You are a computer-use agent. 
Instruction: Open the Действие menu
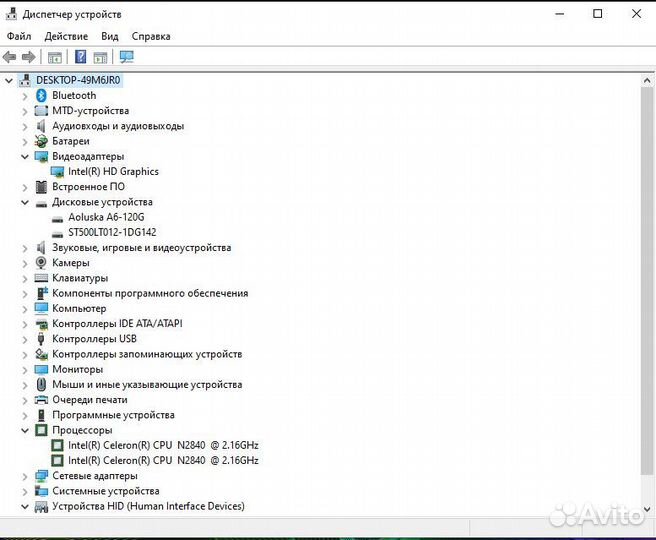[x=66, y=36]
